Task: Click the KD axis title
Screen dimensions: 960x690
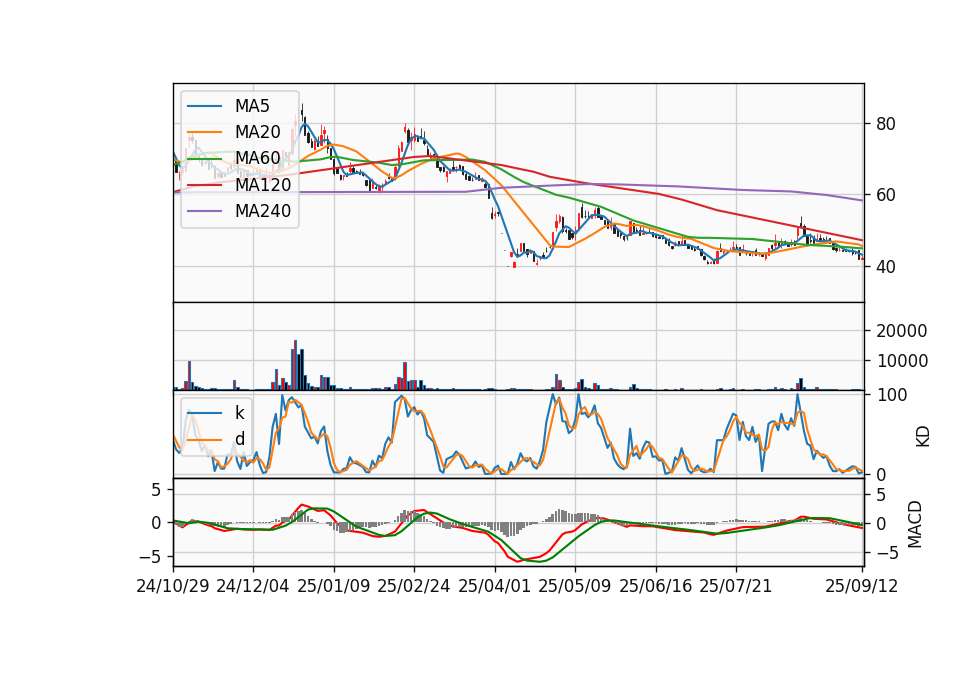Action: pos(923,436)
